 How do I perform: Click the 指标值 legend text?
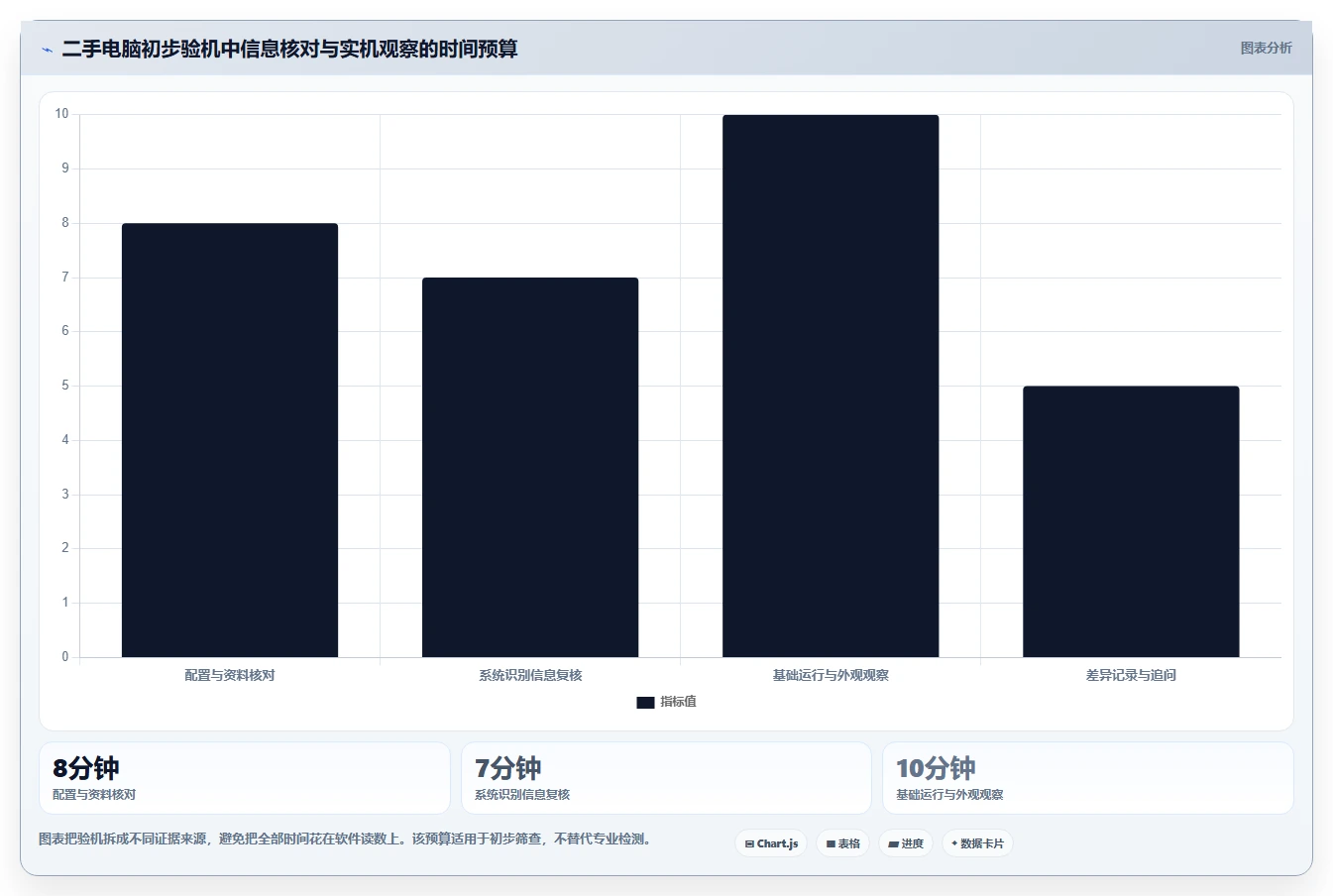(679, 702)
